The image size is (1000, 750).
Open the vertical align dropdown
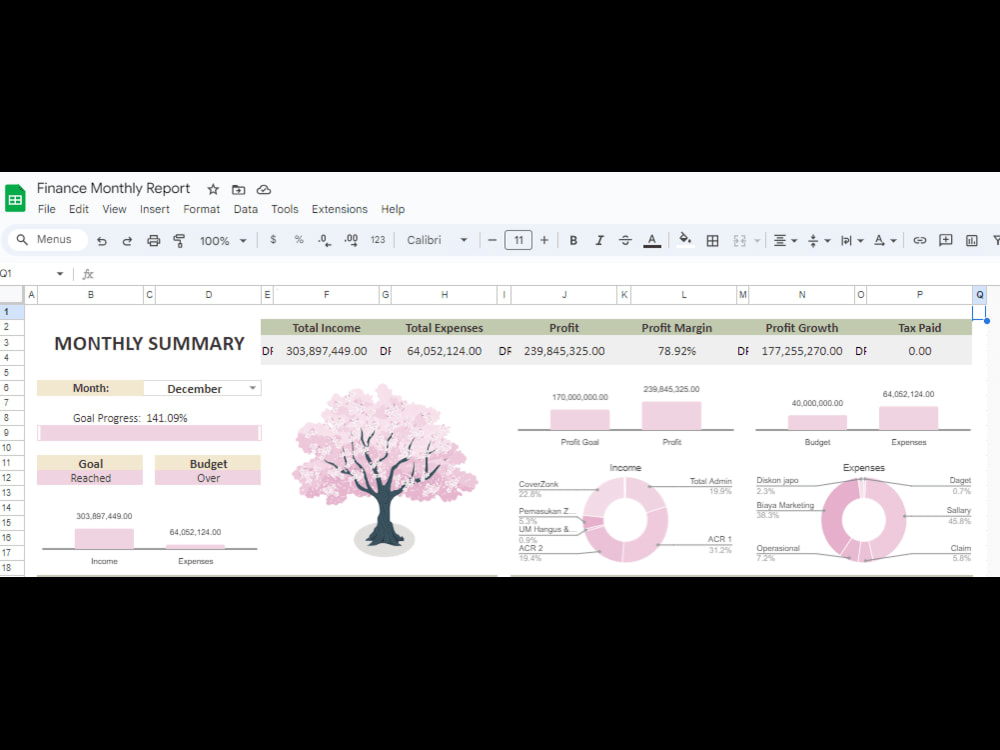click(819, 240)
